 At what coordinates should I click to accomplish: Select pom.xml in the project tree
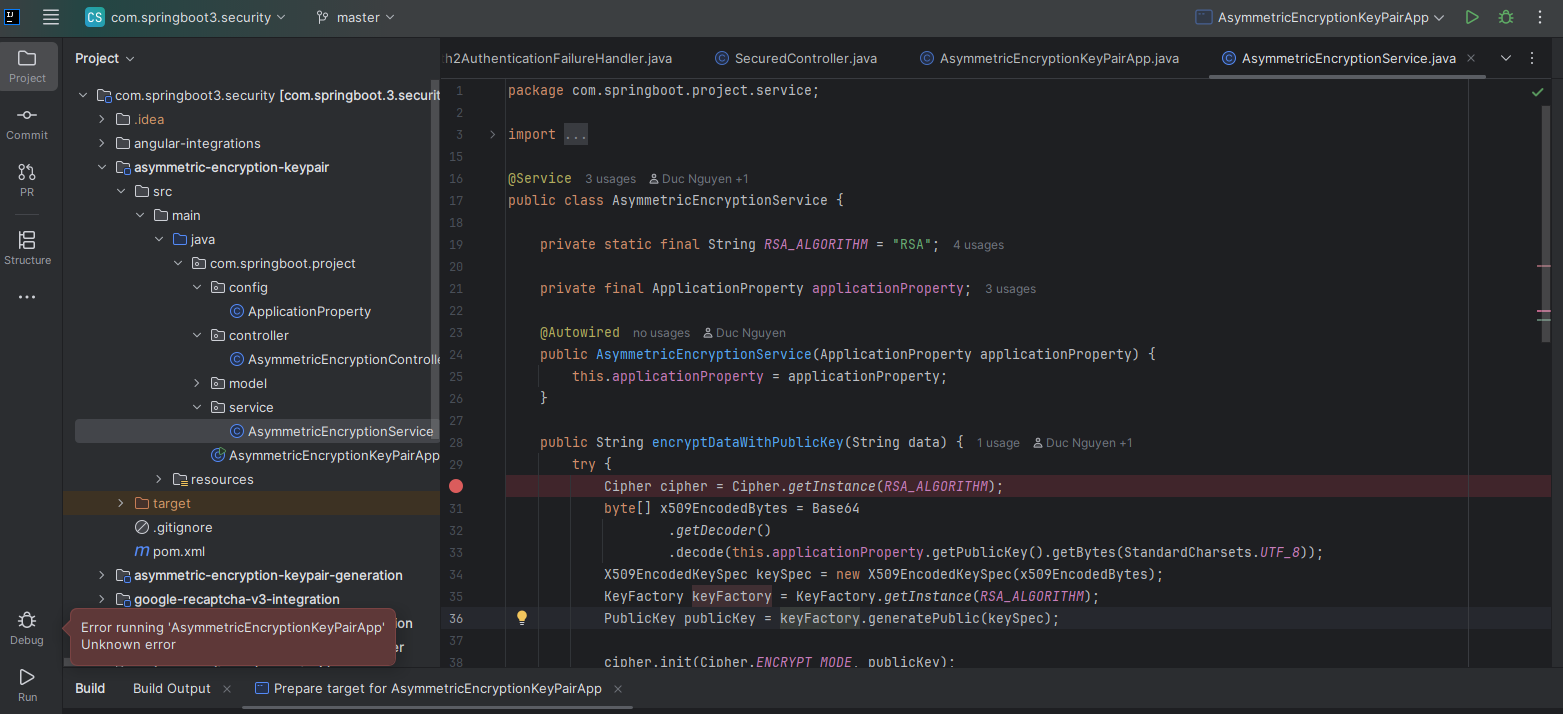click(169, 551)
